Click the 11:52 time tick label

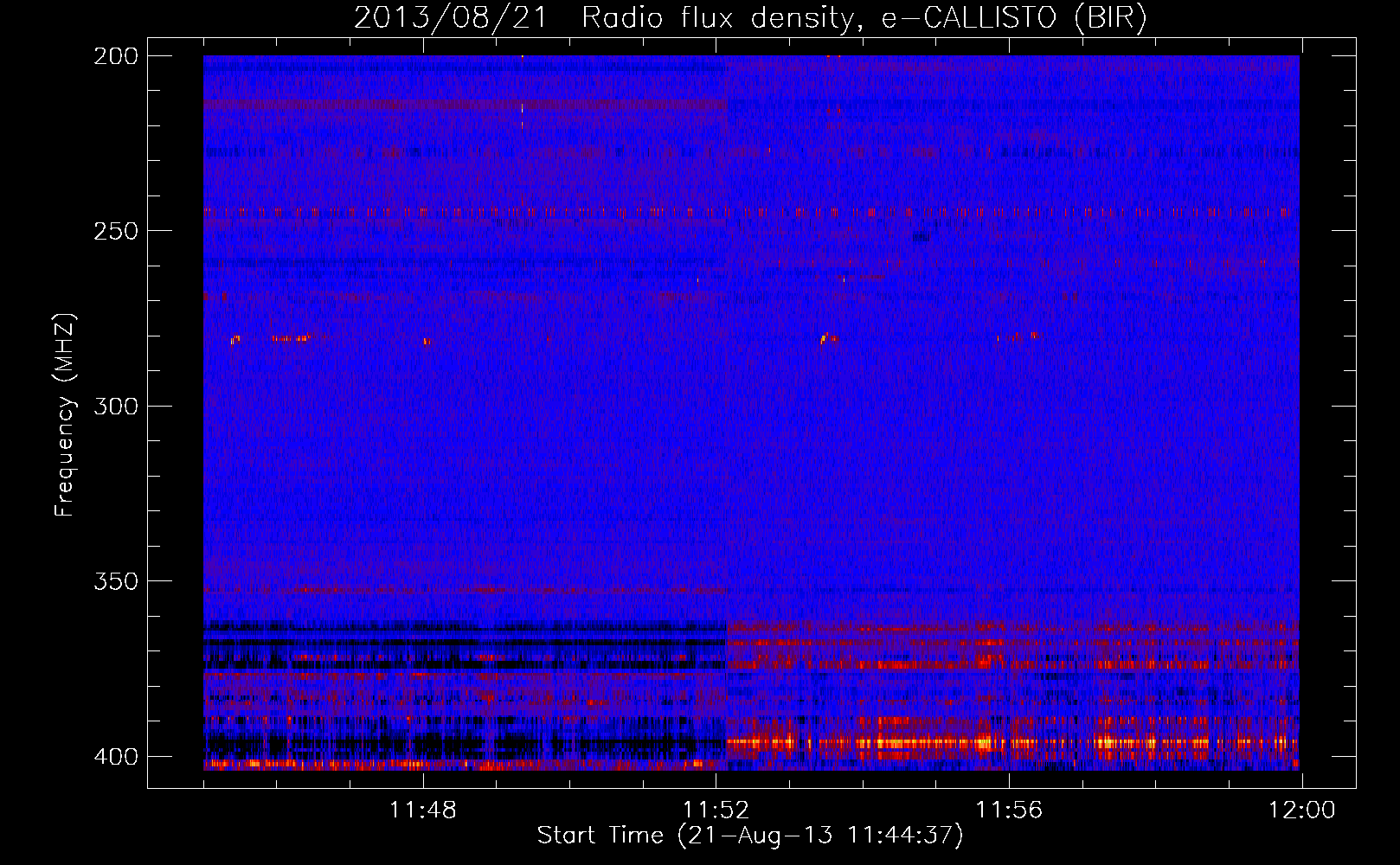716,811
